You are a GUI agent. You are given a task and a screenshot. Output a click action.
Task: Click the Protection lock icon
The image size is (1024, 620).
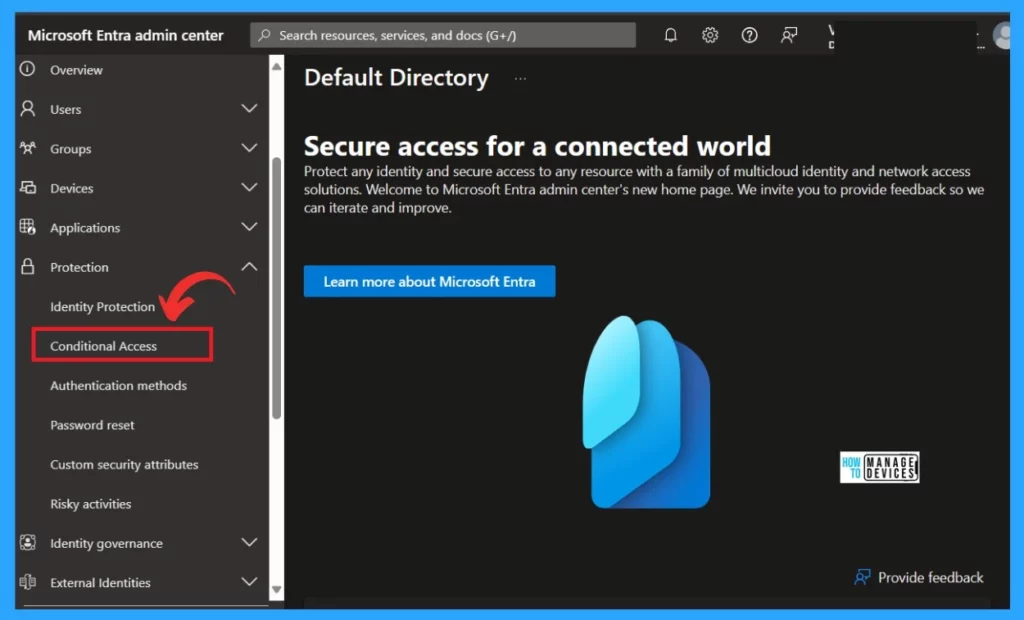27,267
